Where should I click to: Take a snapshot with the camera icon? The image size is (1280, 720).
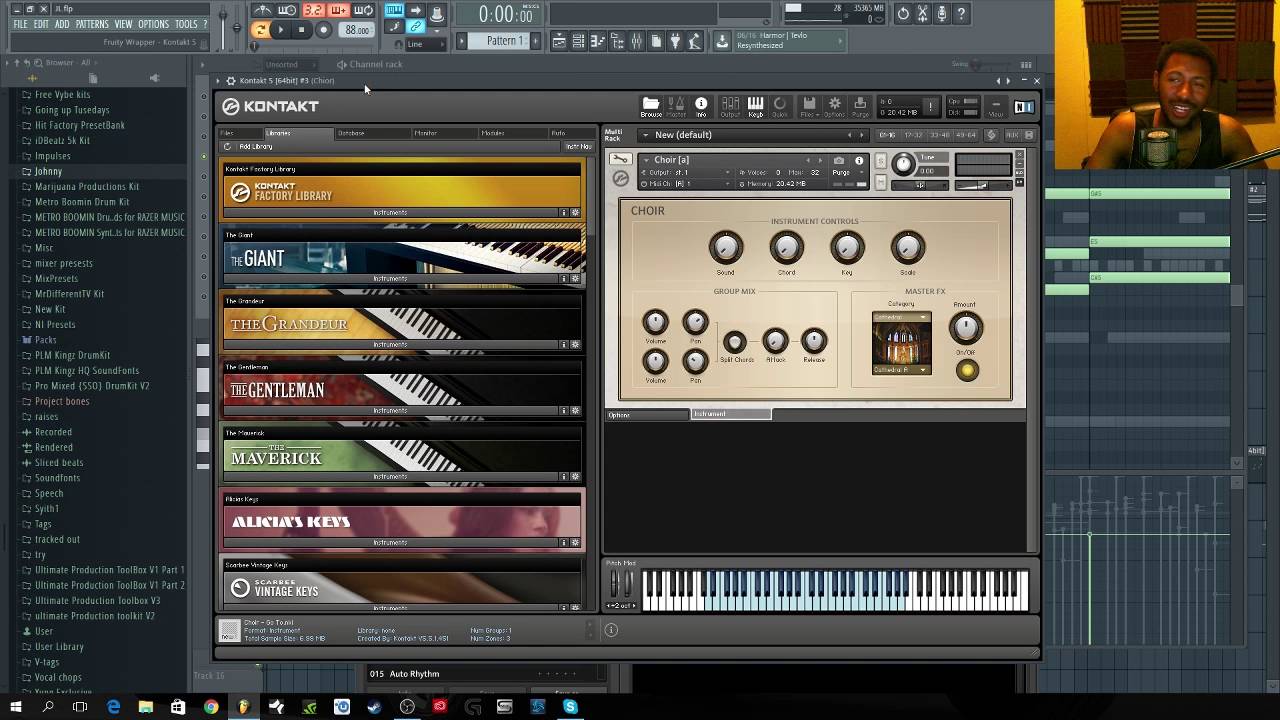pos(838,160)
